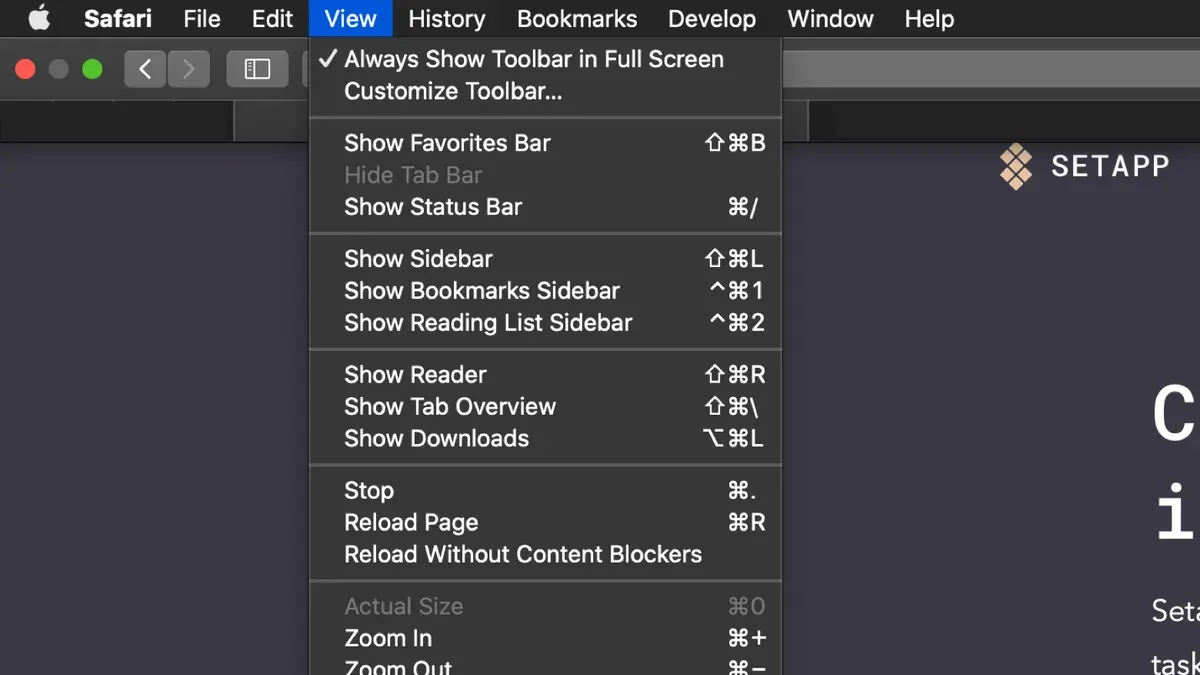Toggle Always Show Toolbar in Full Screen
Image resolution: width=1200 pixels, height=675 pixels.
coord(545,59)
